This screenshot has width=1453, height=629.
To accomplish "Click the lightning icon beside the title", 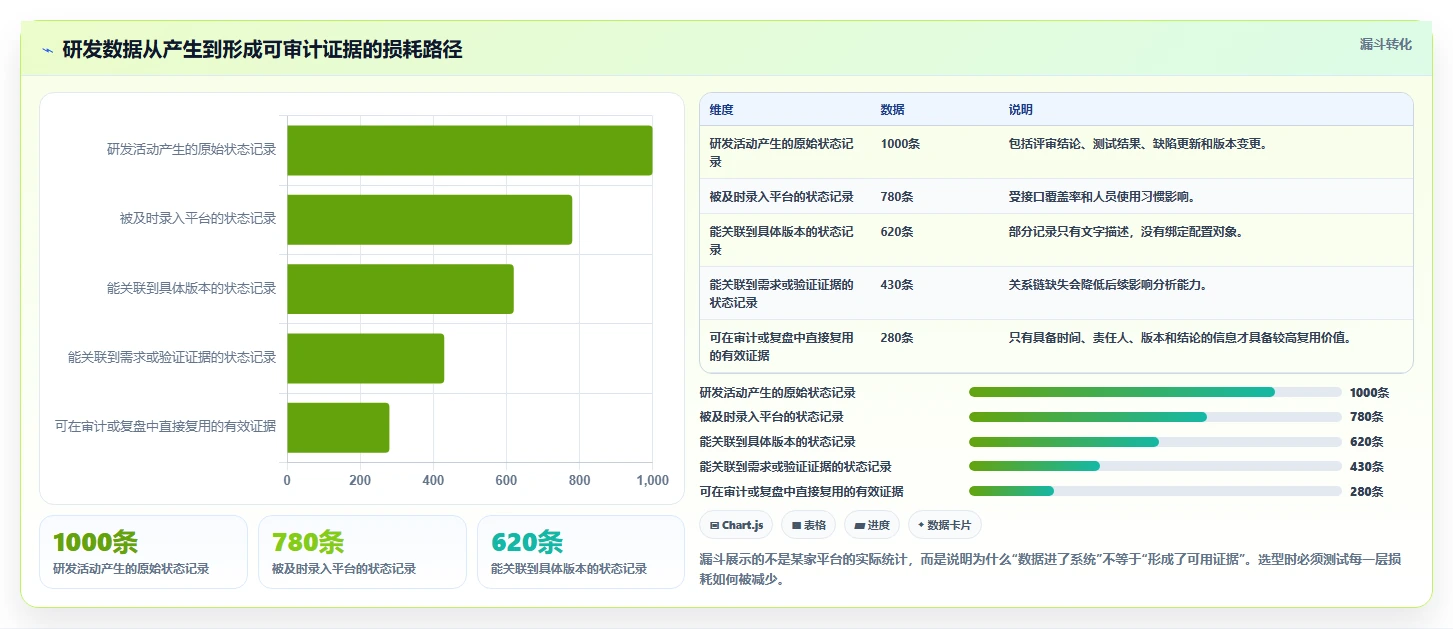I will (x=48, y=50).
